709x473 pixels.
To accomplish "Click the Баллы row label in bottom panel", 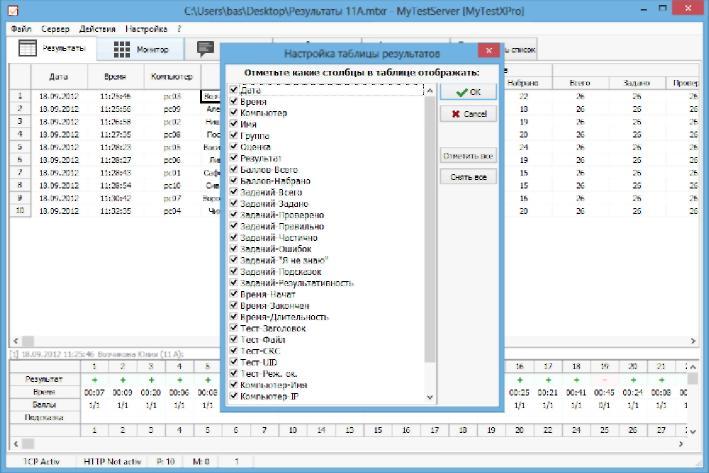I will (44, 405).
